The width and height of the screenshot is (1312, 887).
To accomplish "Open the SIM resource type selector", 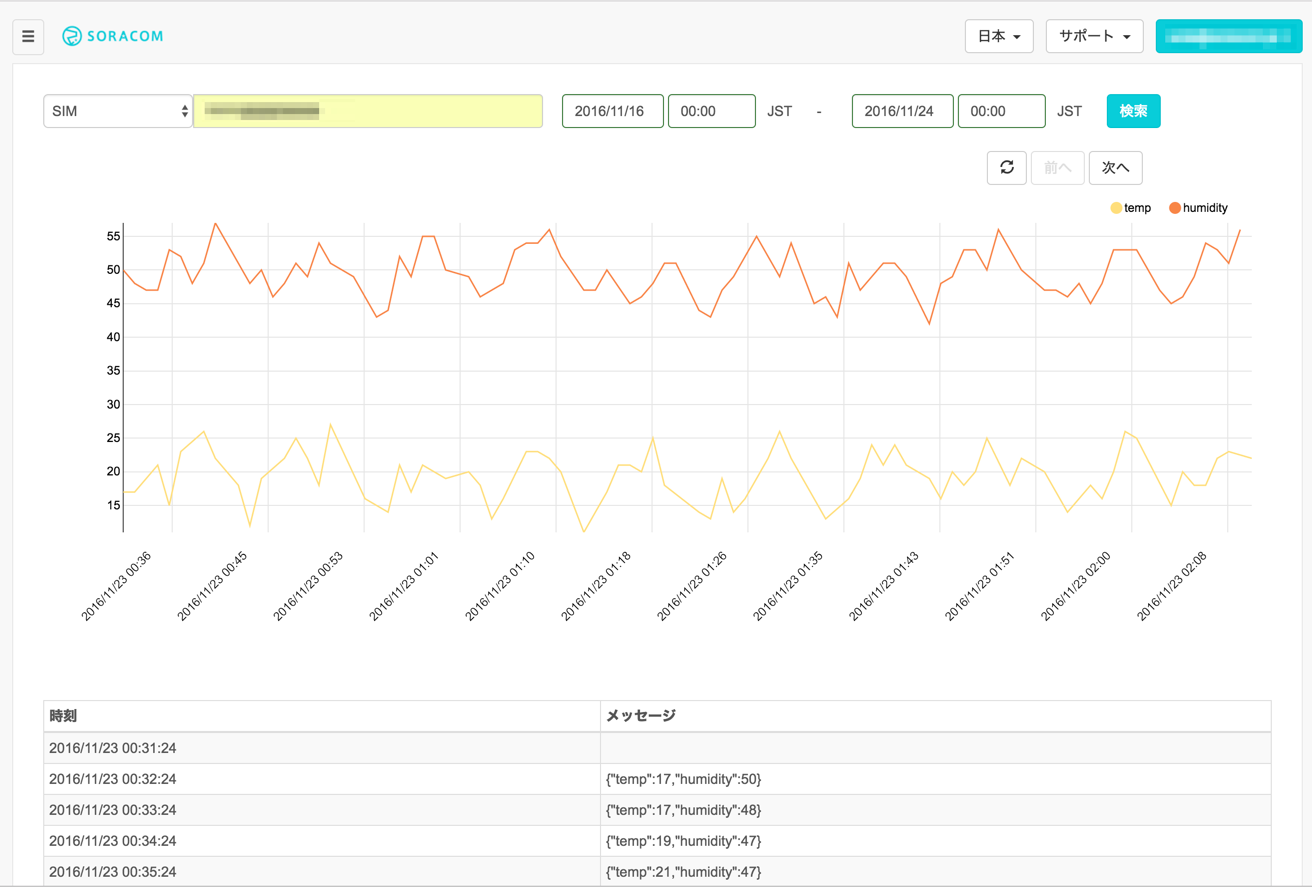I will pyautogui.click(x=118, y=111).
